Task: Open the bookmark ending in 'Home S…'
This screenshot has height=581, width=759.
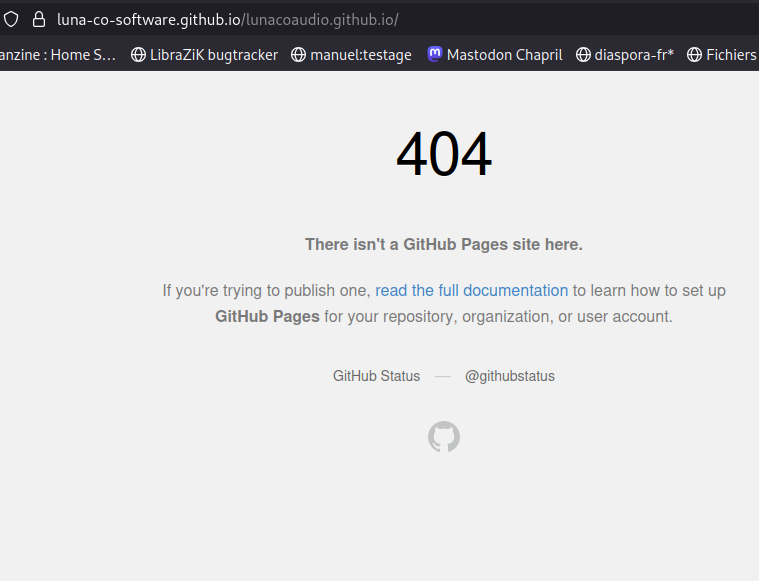Action: point(58,55)
